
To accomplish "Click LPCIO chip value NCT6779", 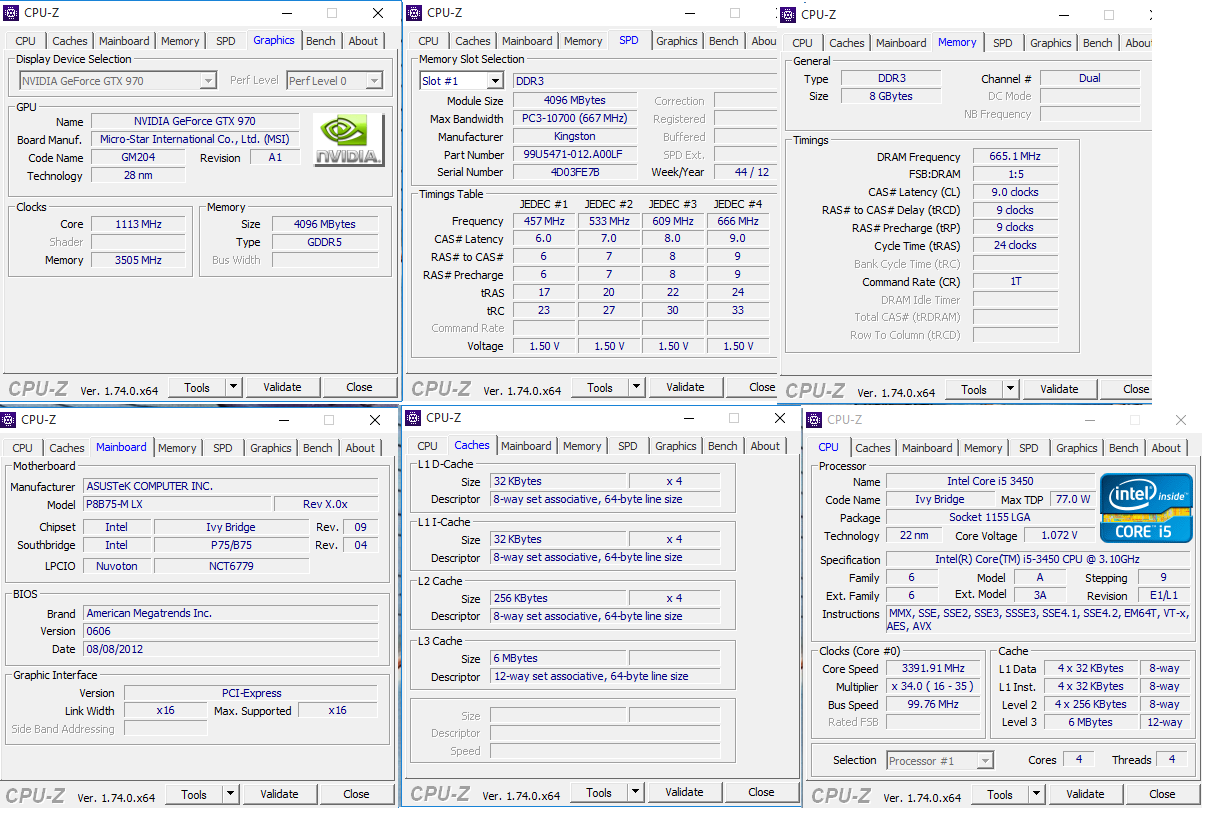I will point(231,565).
